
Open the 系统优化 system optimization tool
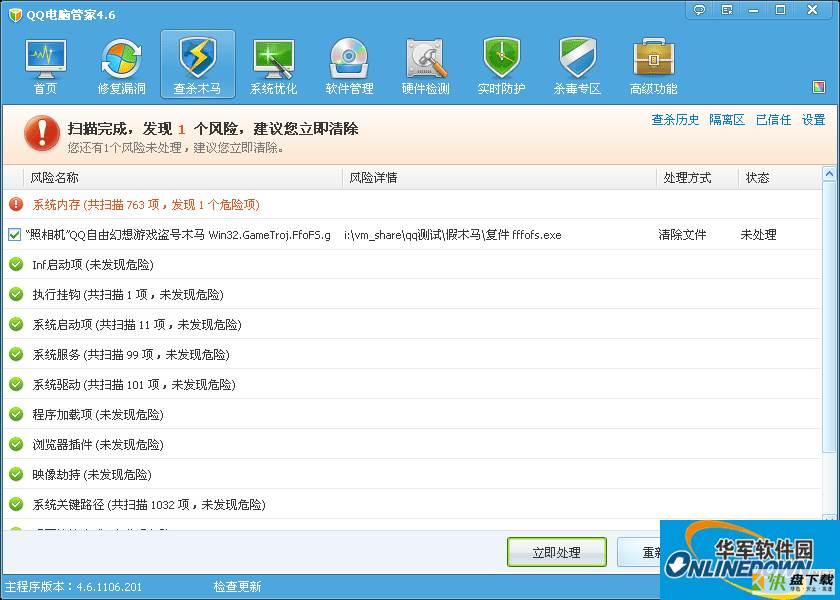pyautogui.click(x=274, y=66)
